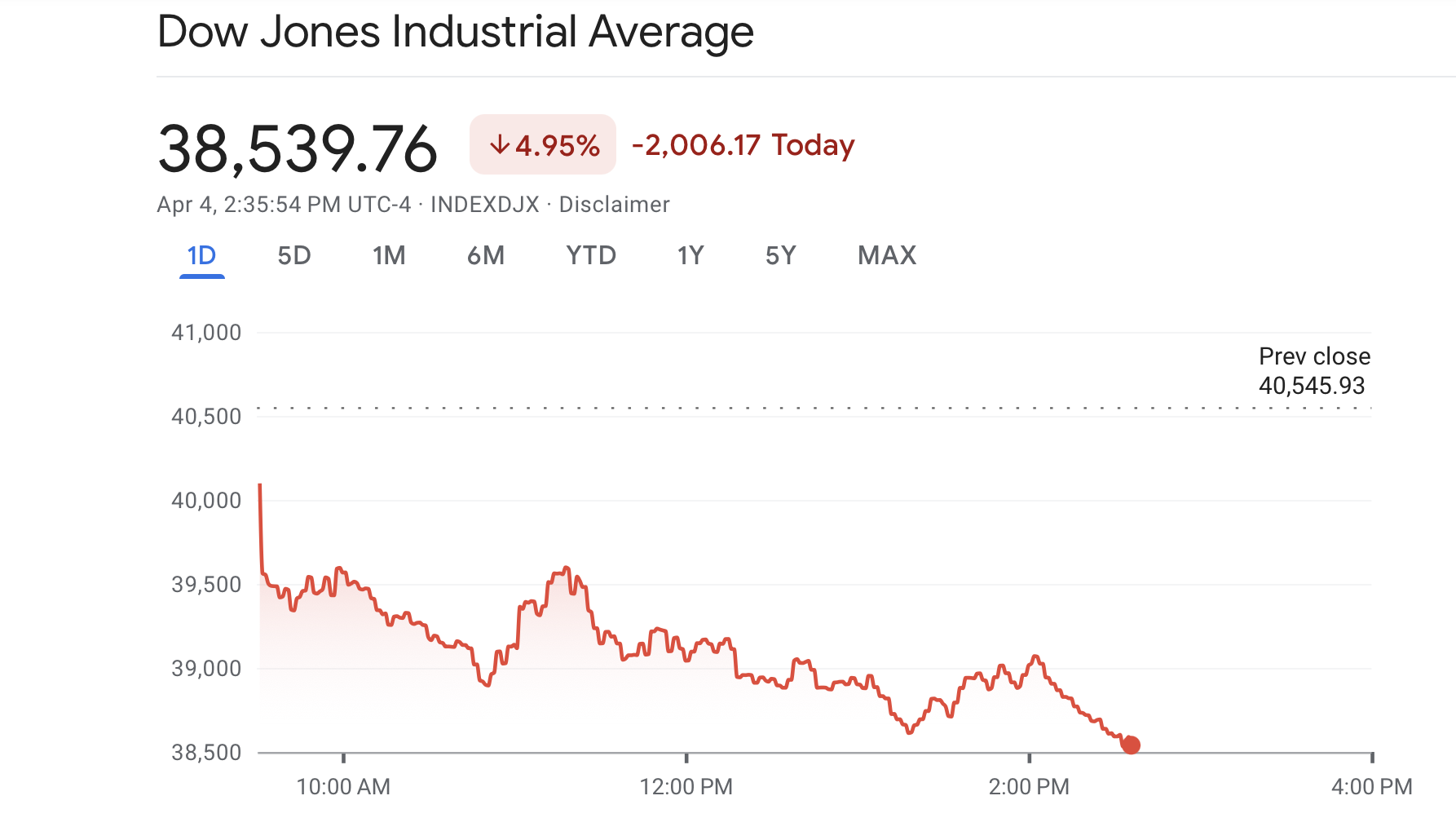Click the 41,000 price axis label
Image resolution: width=1456 pixels, height=840 pixels.
(x=206, y=333)
